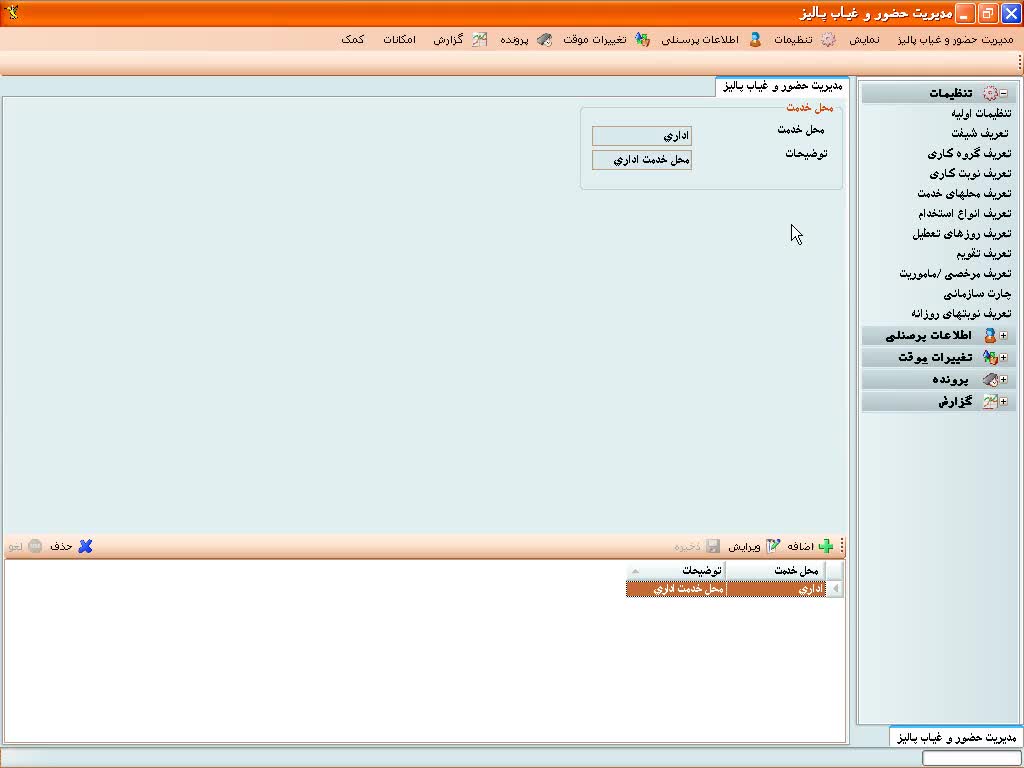Click the folder icon beside پرونده menu
The height and width of the screenshot is (768, 1024).
[544, 40]
